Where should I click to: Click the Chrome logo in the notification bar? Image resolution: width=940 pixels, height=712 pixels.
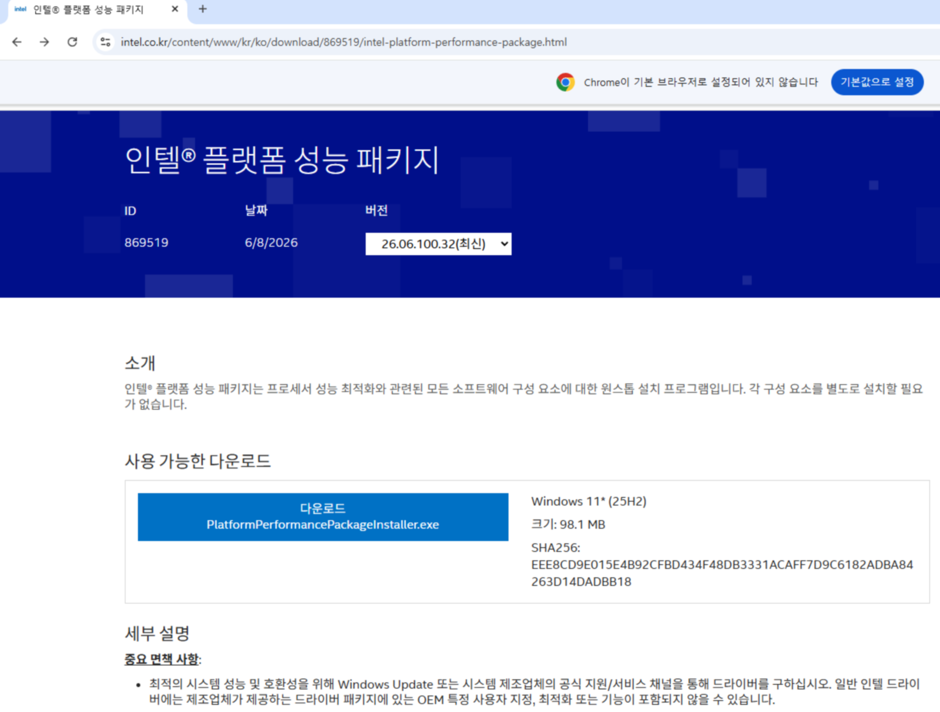point(565,82)
